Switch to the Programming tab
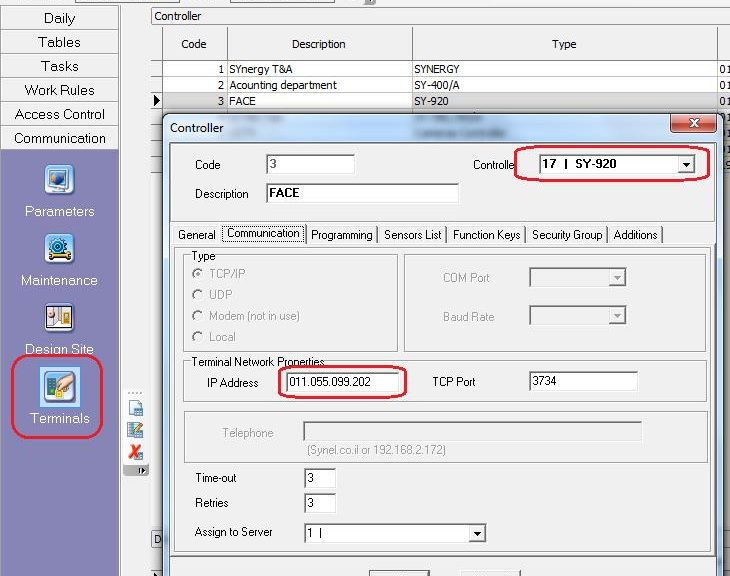 (x=341, y=235)
